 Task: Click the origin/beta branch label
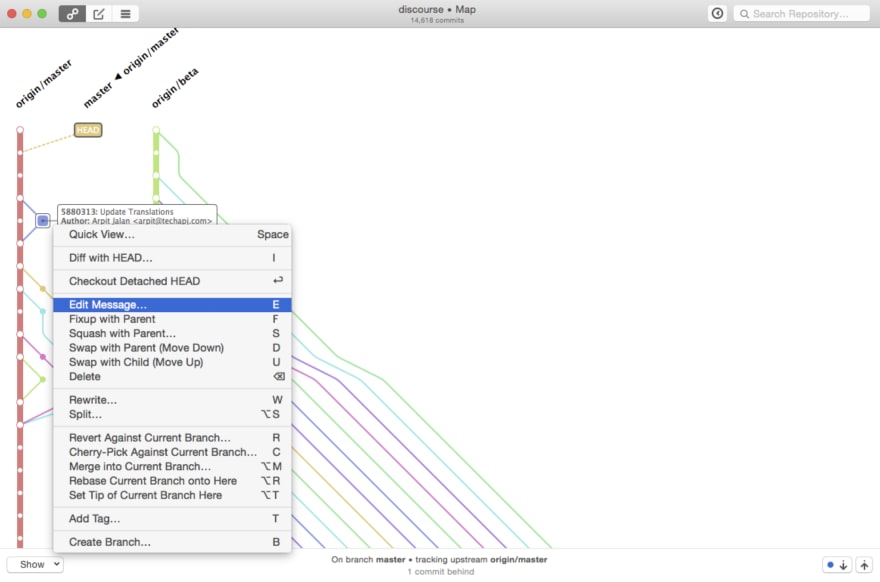pos(175,88)
